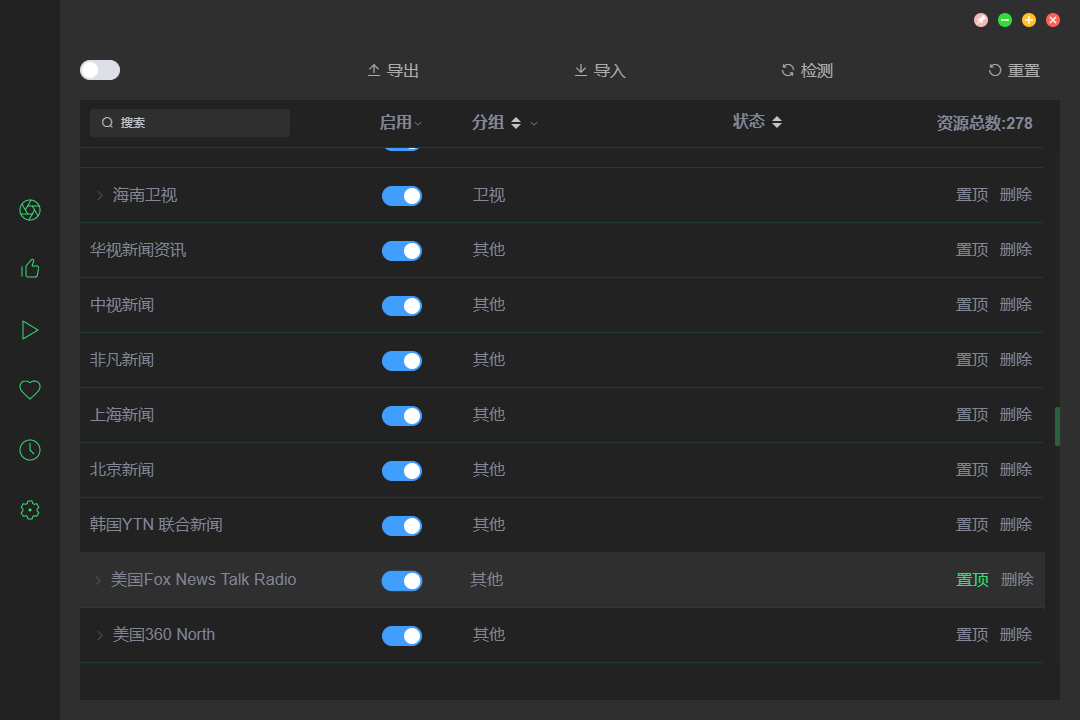Image resolution: width=1080 pixels, height=720 pixels.
Task: Toggle the switch at the top left
Action: point(99,70)
